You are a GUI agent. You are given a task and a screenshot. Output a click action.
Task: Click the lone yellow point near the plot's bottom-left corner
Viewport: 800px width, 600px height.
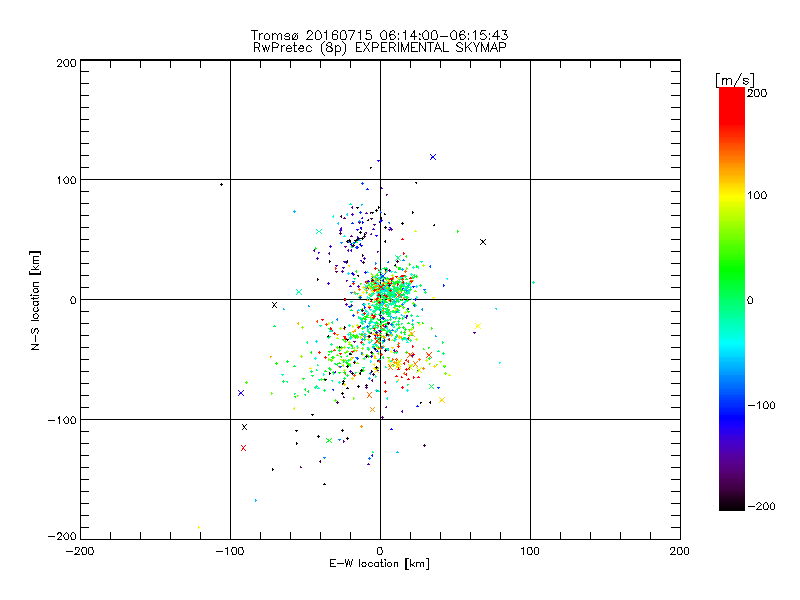(198, 528)
